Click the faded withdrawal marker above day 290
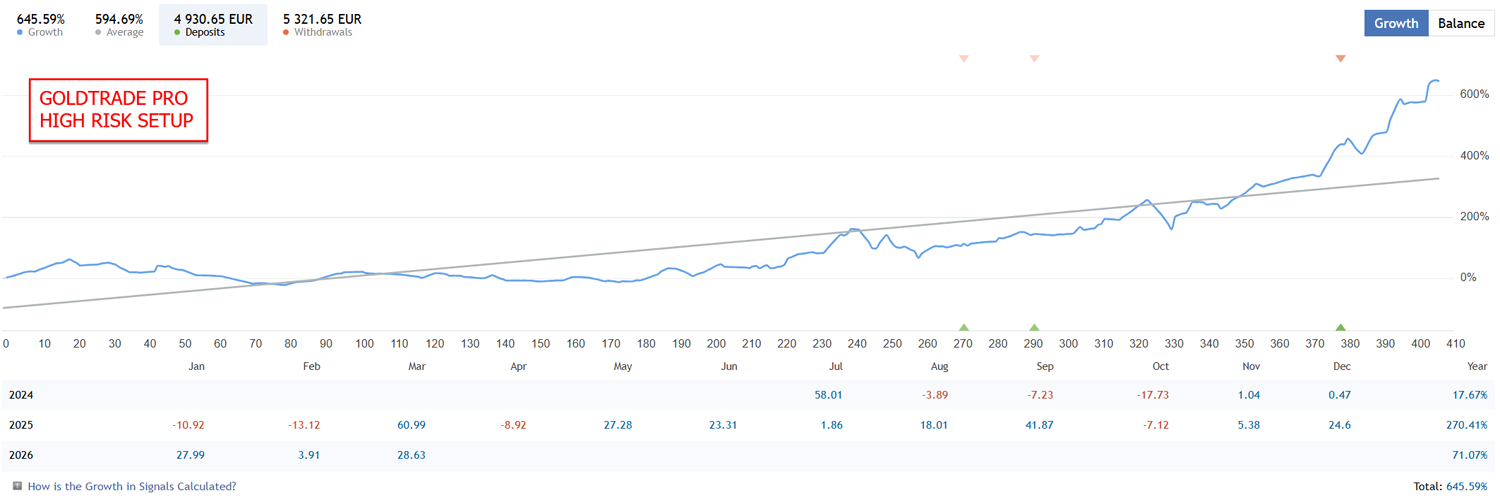This screenshot has width=1500, height=500. [x=1034, y=59]
